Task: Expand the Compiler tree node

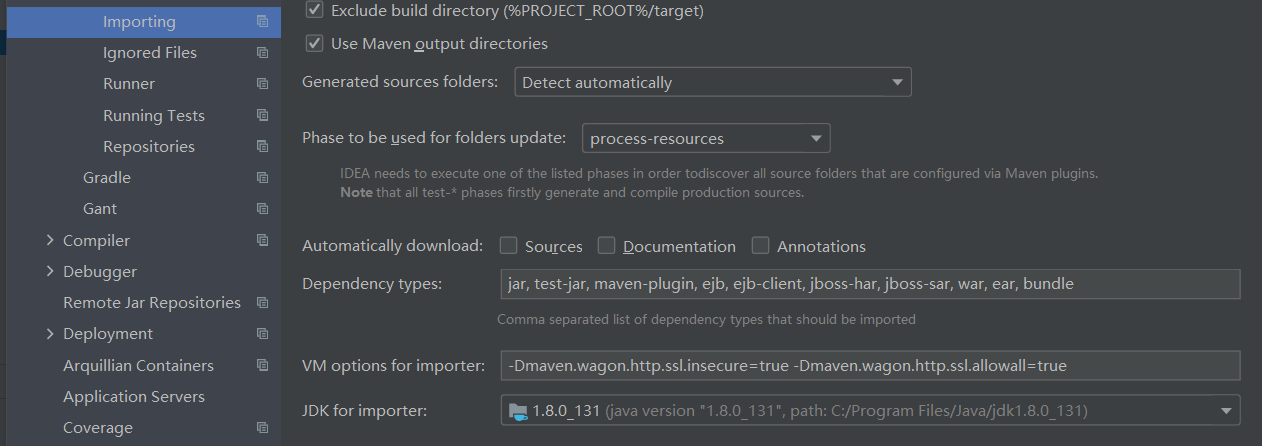Action: tap(50, 241)
